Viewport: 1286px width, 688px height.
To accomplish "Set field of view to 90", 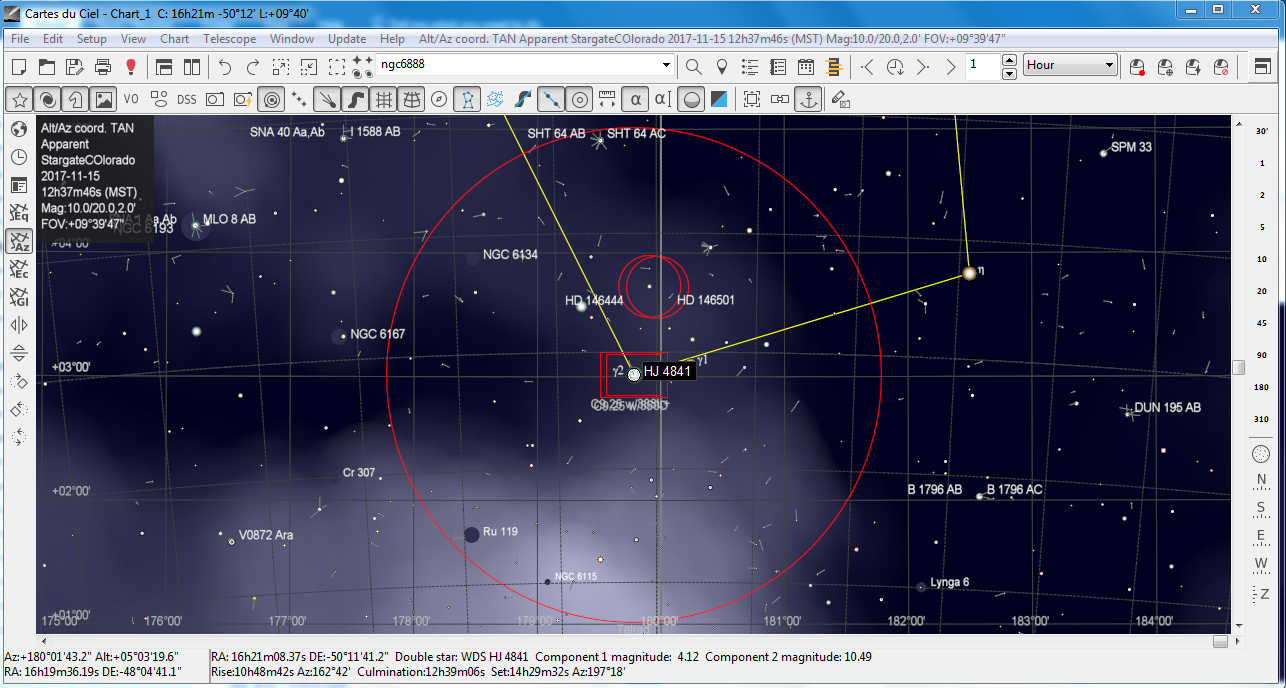I will coord(1261,355).
